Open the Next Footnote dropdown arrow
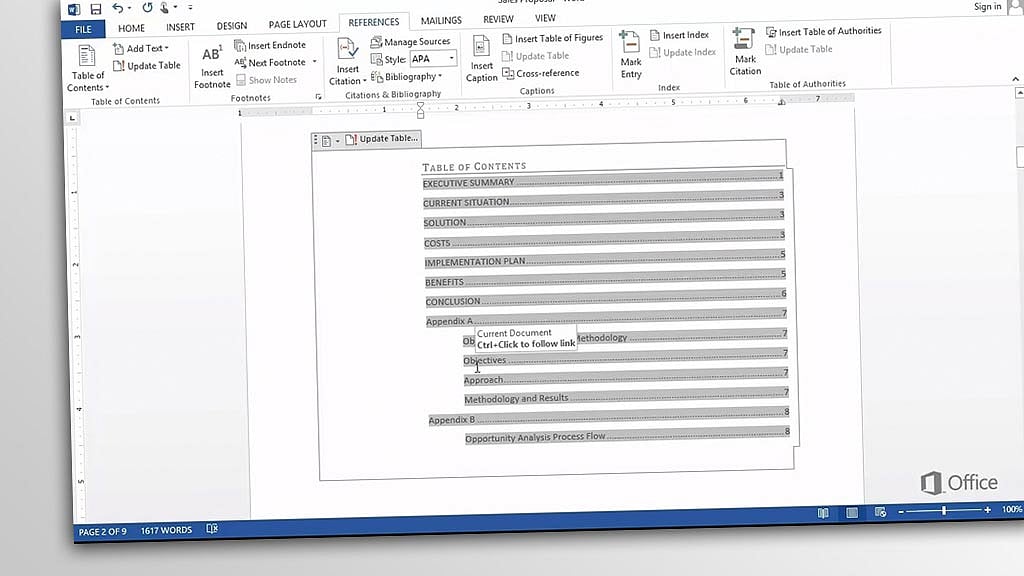Image resolution: width=1024 pixels, height=576 pixels. [315, 62]
